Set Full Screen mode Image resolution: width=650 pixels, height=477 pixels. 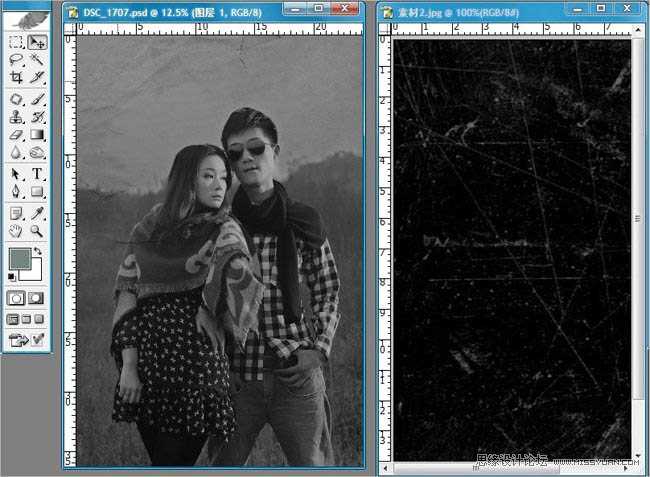(x=39, y=319)
